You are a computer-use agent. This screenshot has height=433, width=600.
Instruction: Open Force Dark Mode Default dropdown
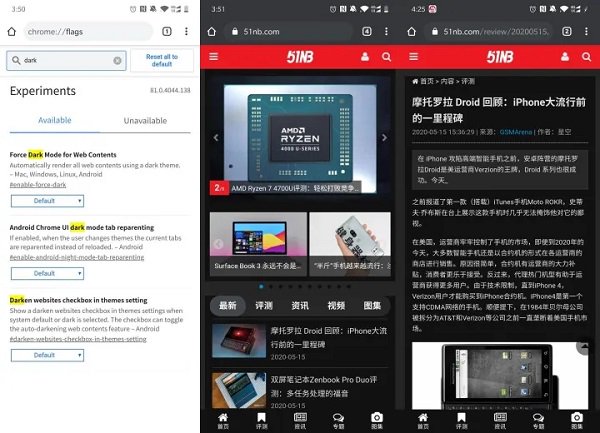[47, 201]
